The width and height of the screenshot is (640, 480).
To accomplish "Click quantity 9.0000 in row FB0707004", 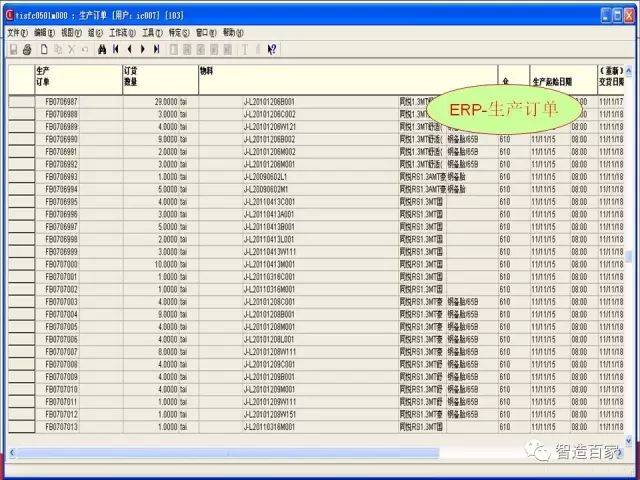I will 168,314.
